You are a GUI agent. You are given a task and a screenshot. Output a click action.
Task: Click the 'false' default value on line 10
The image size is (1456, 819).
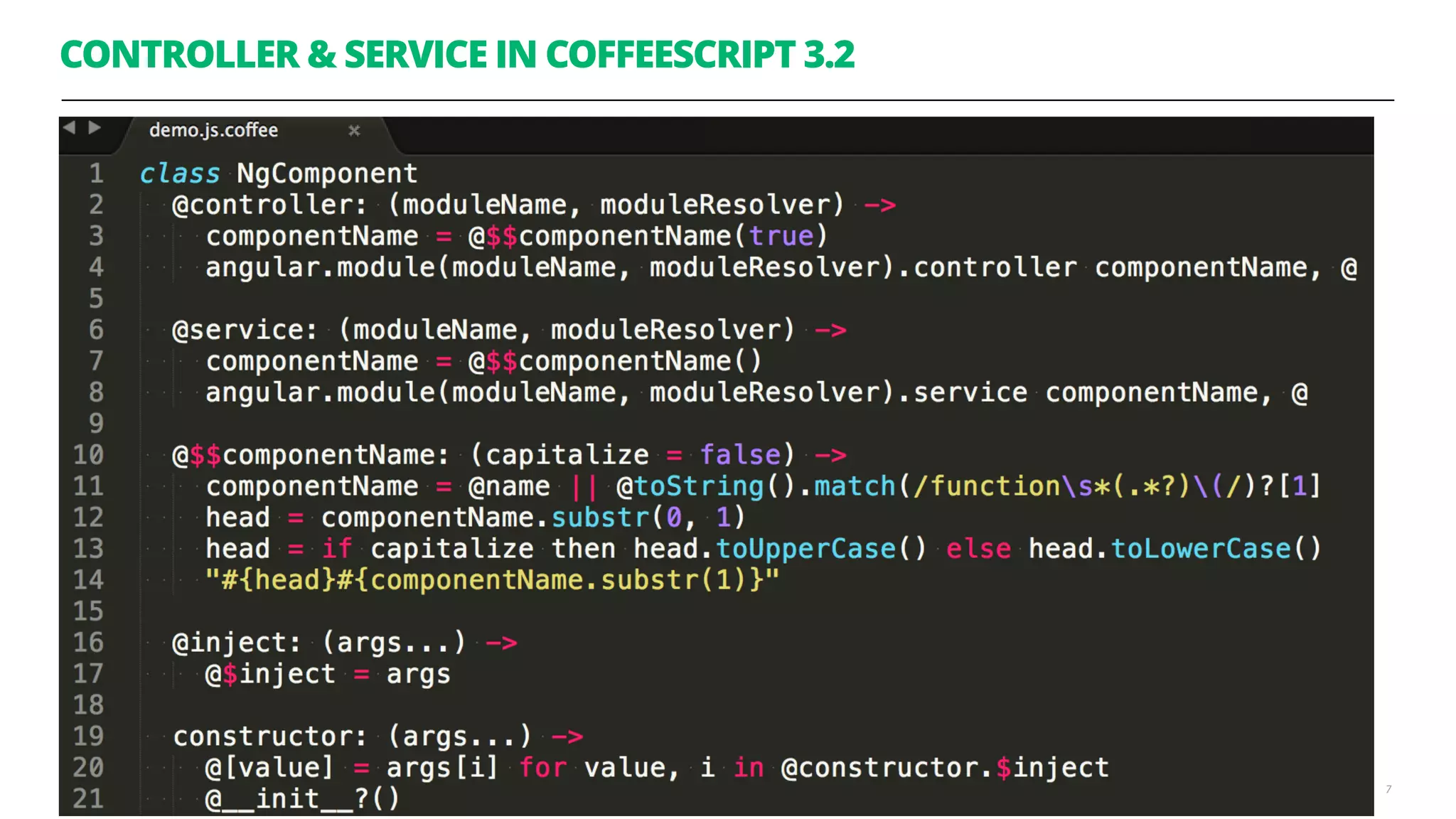(x=740, y=455)
